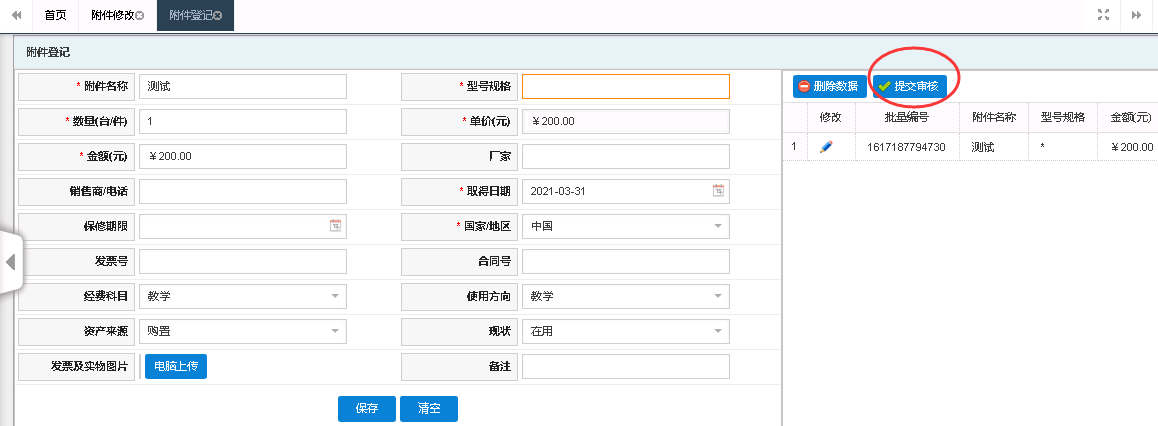Screen dimensions: 1158x426
Task: Click the 提交审核 button
Action: [909, 87]
